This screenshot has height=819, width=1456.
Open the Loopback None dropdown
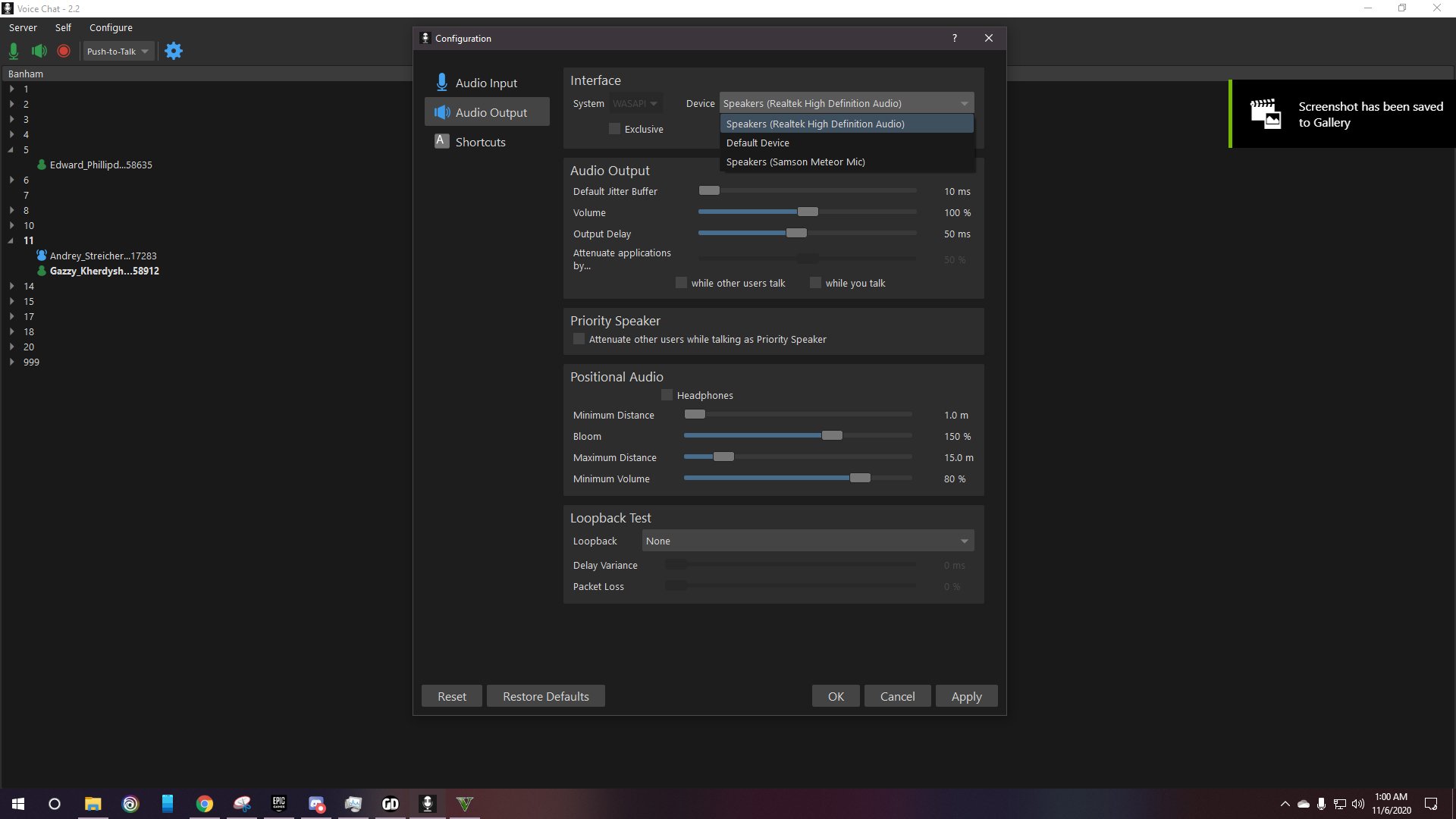(x=808, y=541)
